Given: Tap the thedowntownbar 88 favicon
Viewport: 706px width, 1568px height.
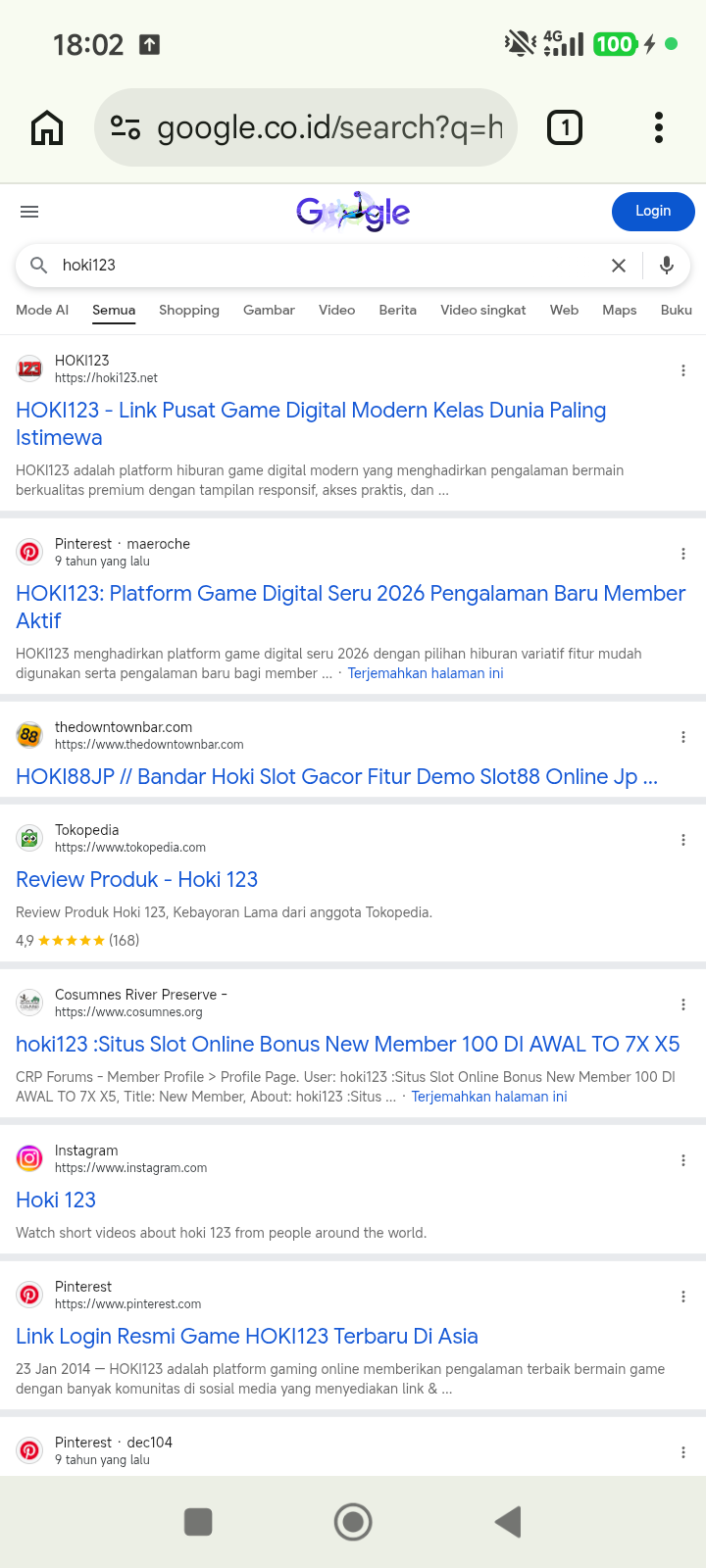Looking at the screenshot, I should (30, 735).
